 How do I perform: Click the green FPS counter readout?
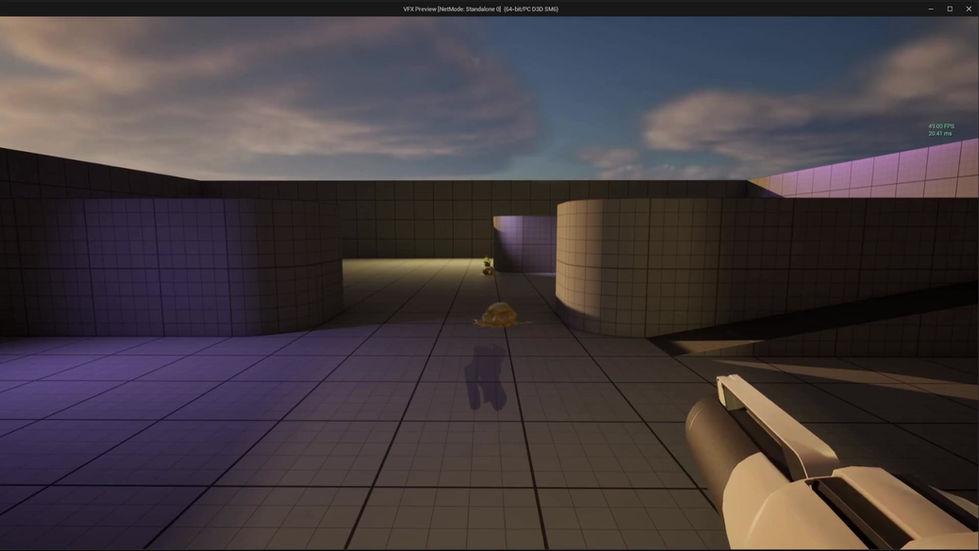tap(941, 126)
